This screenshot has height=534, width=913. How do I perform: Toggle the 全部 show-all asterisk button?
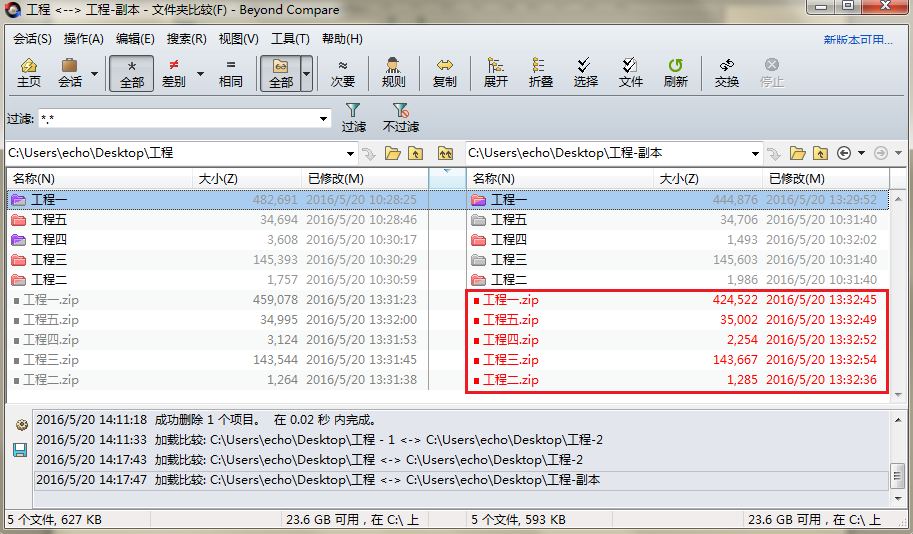pyautogui.click(x=132, y=73)
